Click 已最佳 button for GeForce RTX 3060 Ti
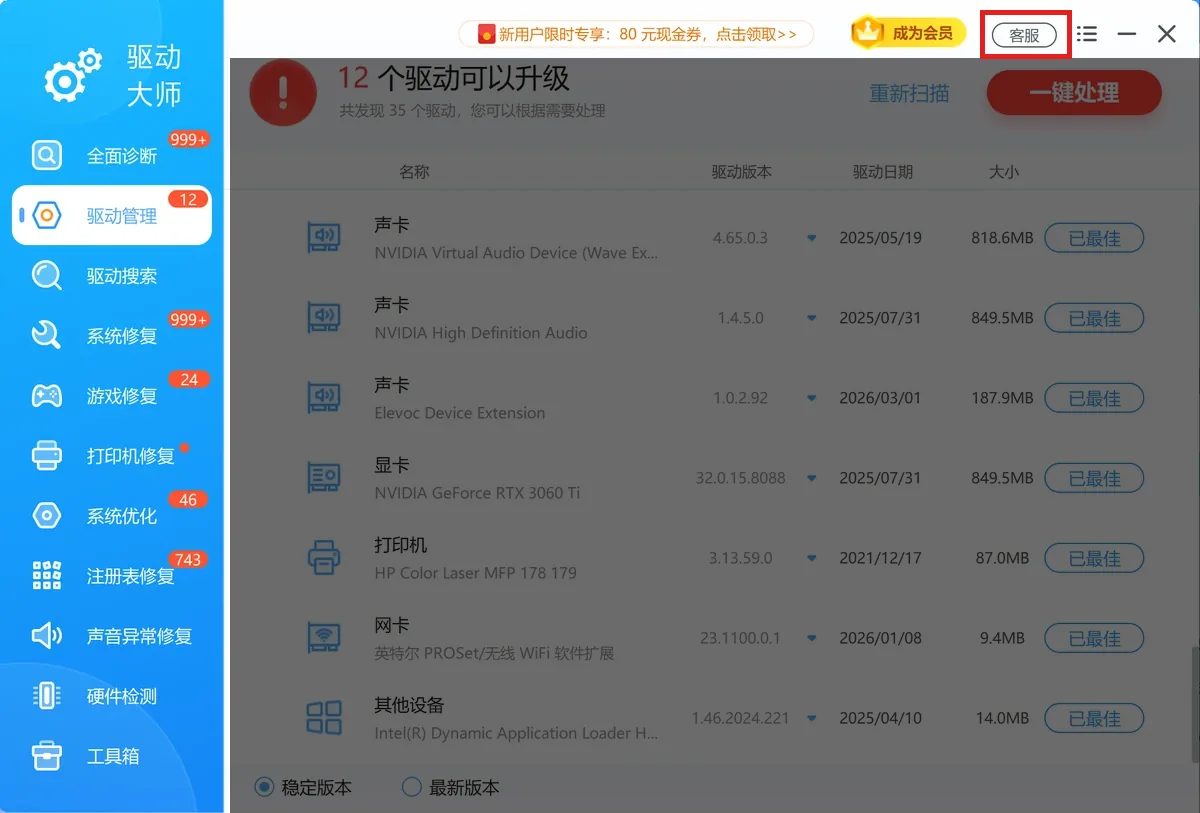This screenshot has width=1200, height=813. click(1094, 478)
